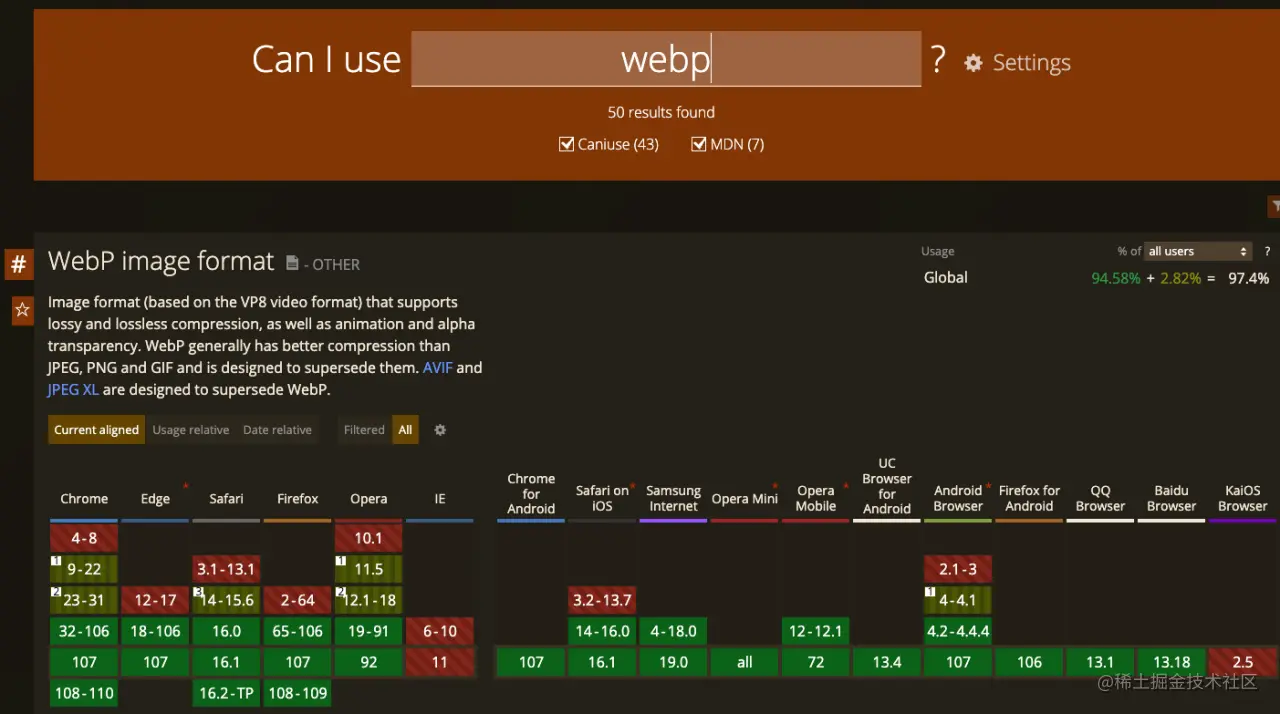1280x714 pixels.
Task: Click the usage help question mark
Action: click(x=1267, y=252)
